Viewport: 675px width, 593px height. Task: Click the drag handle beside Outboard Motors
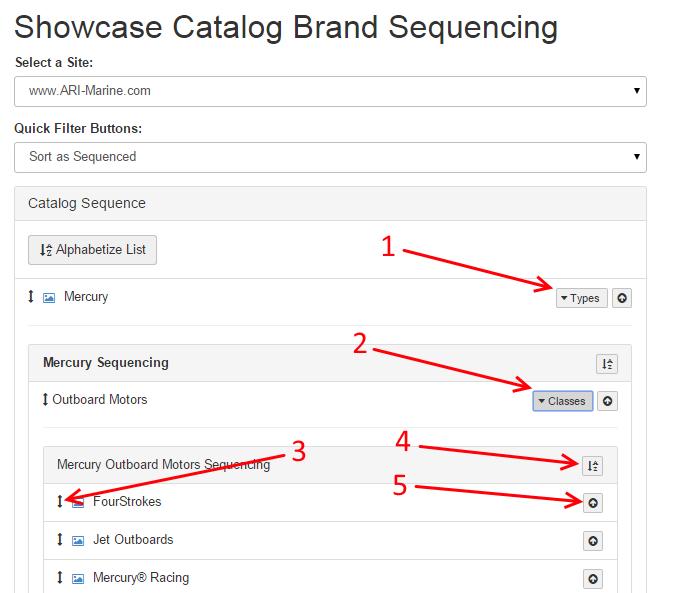pos(45,399)
